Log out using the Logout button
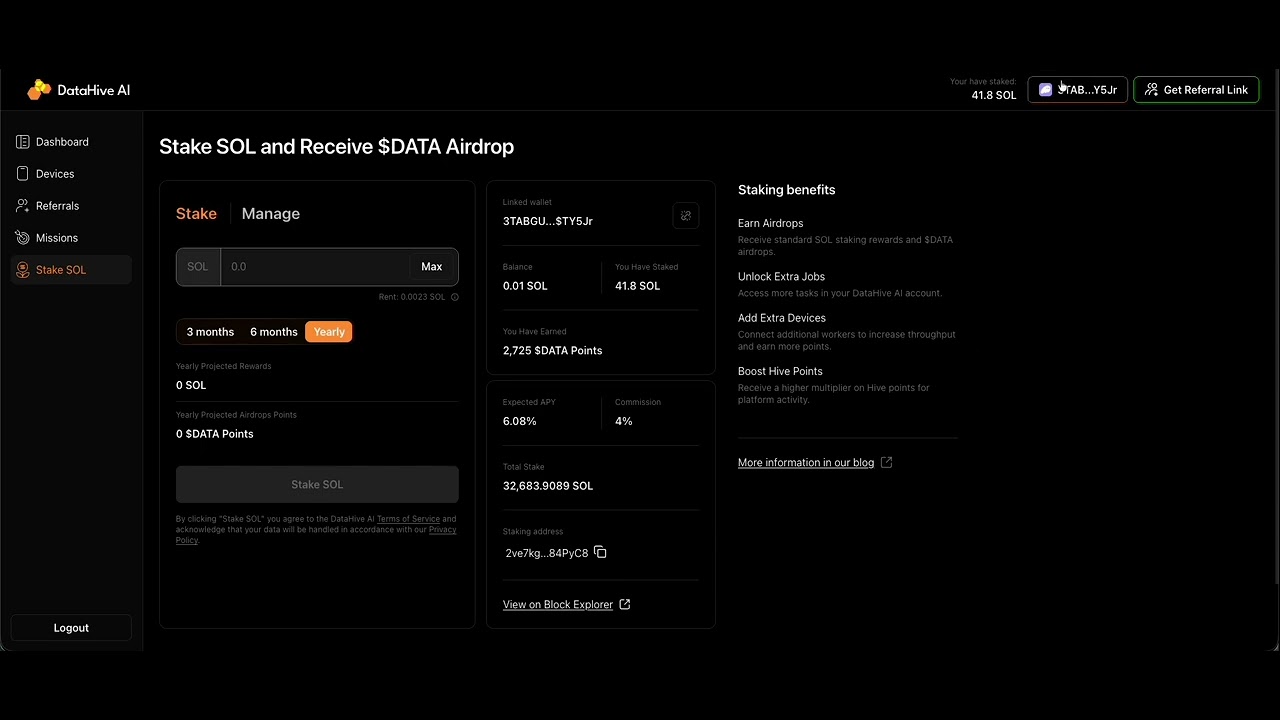The image size is (1280, 720). (x=71, y=628)
